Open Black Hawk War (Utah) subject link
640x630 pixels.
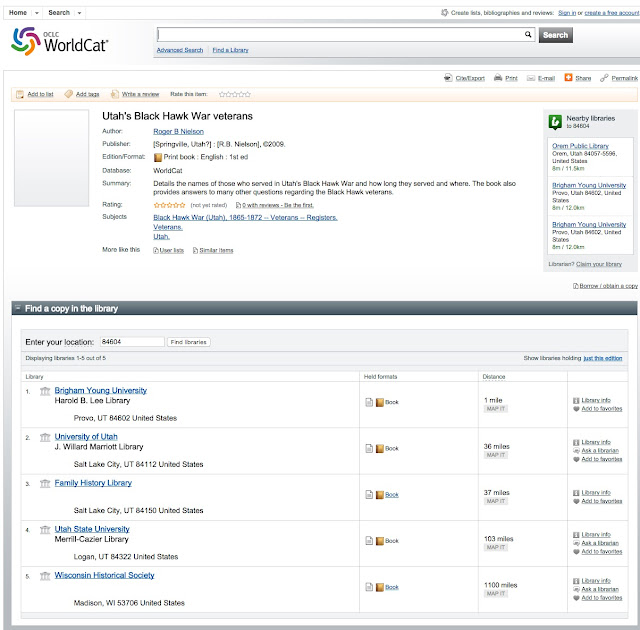click(x=245, y=218)
